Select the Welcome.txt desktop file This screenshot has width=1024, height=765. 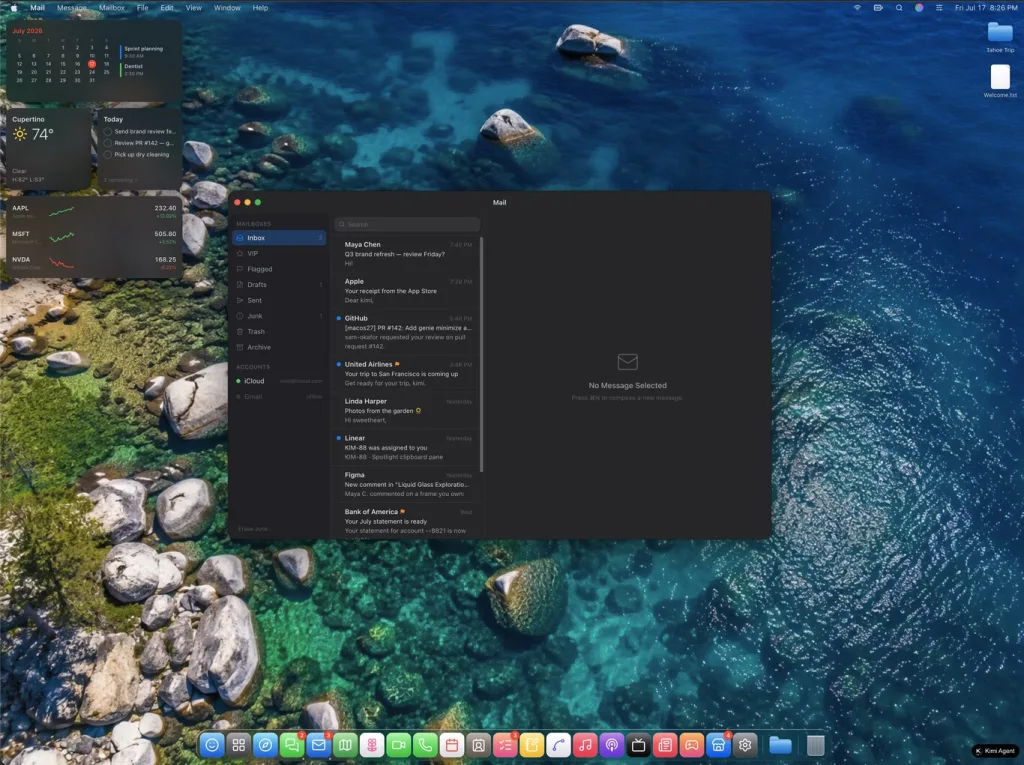click(1000, 82)
